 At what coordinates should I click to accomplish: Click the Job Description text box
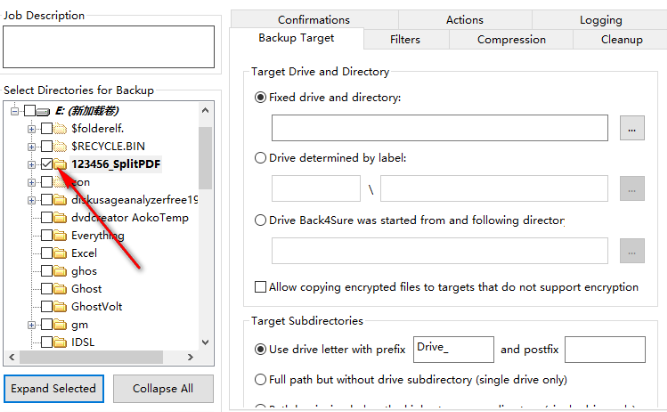point(109,46)
